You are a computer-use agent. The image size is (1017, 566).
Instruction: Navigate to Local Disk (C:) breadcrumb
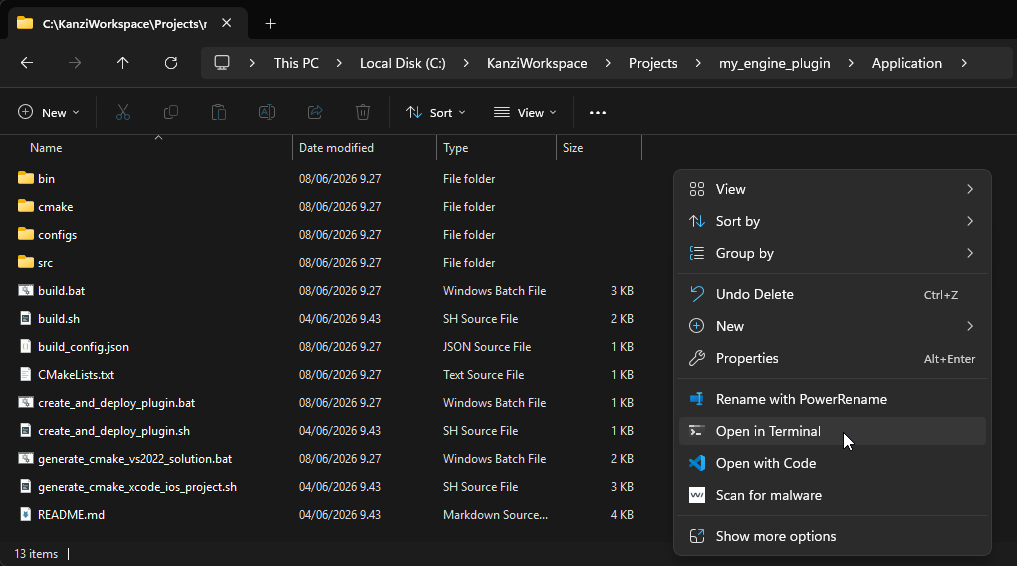point(403,63)
